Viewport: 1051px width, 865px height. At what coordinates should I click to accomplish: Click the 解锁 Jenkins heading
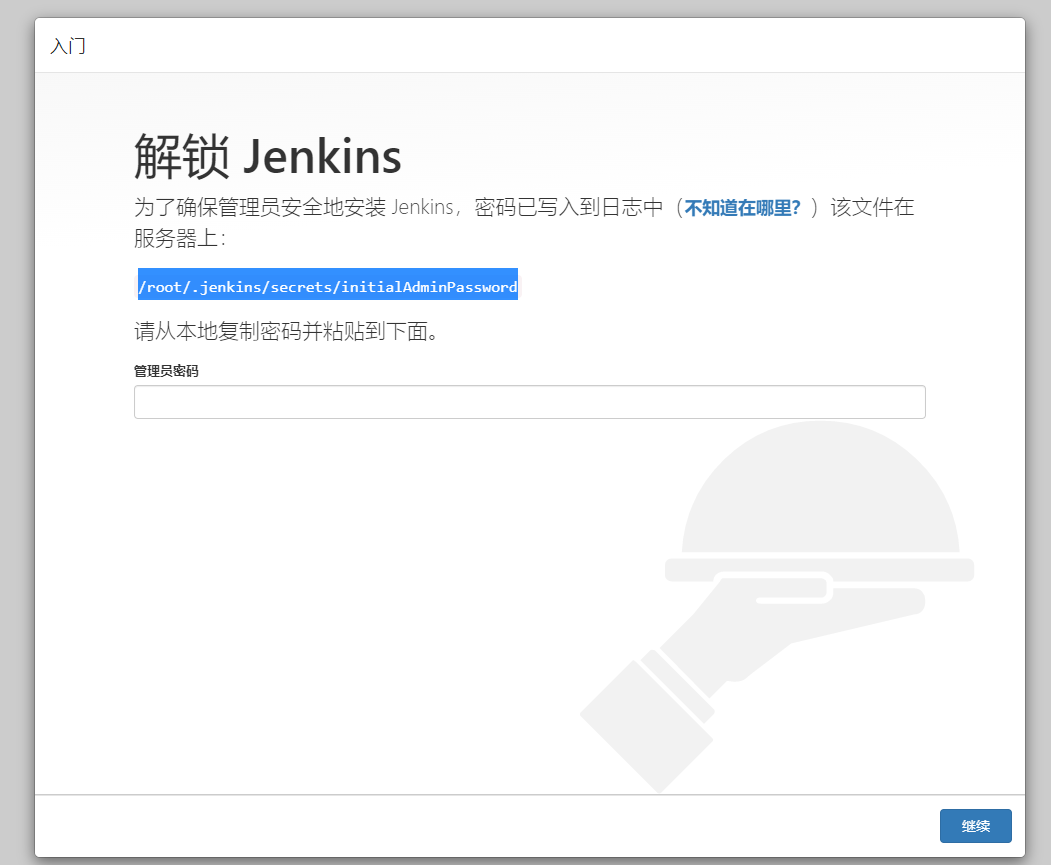267,156
